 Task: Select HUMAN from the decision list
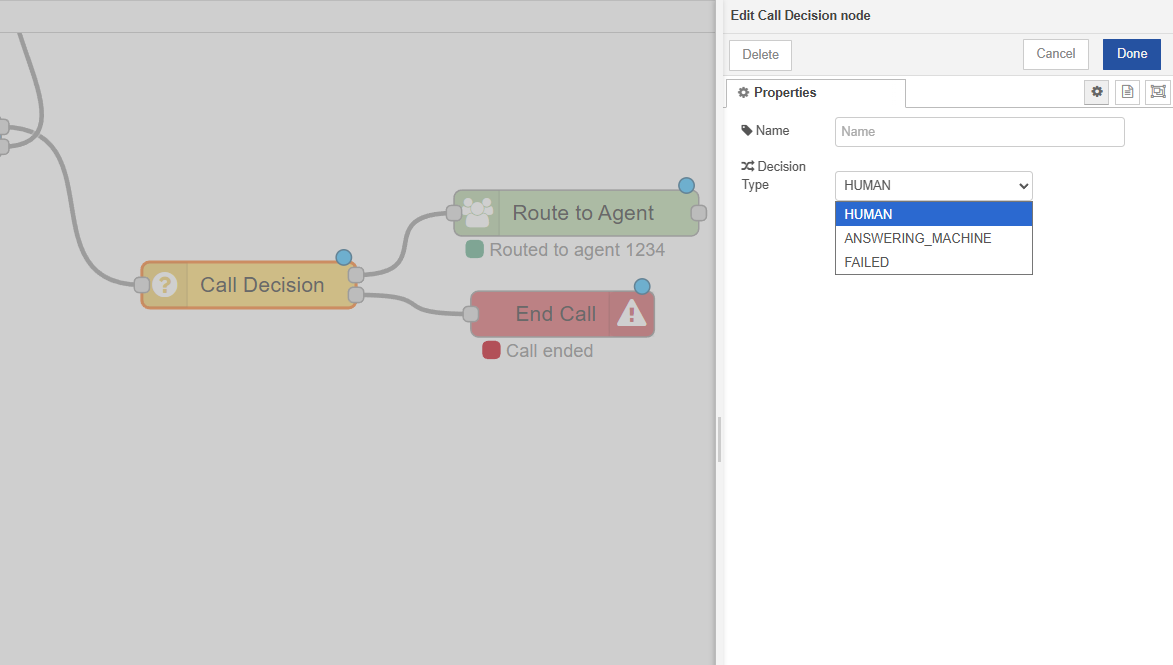(x=933, y=214)
